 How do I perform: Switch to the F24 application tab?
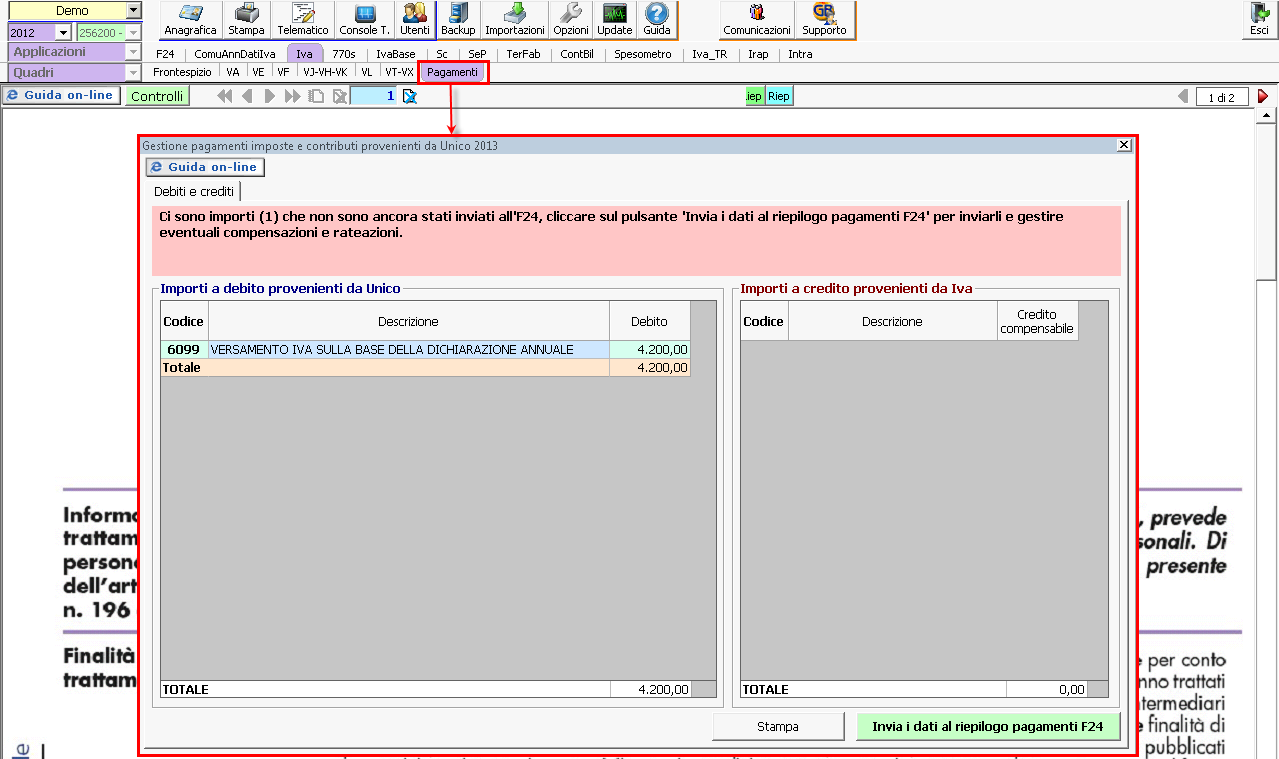[x=165, y=54]
